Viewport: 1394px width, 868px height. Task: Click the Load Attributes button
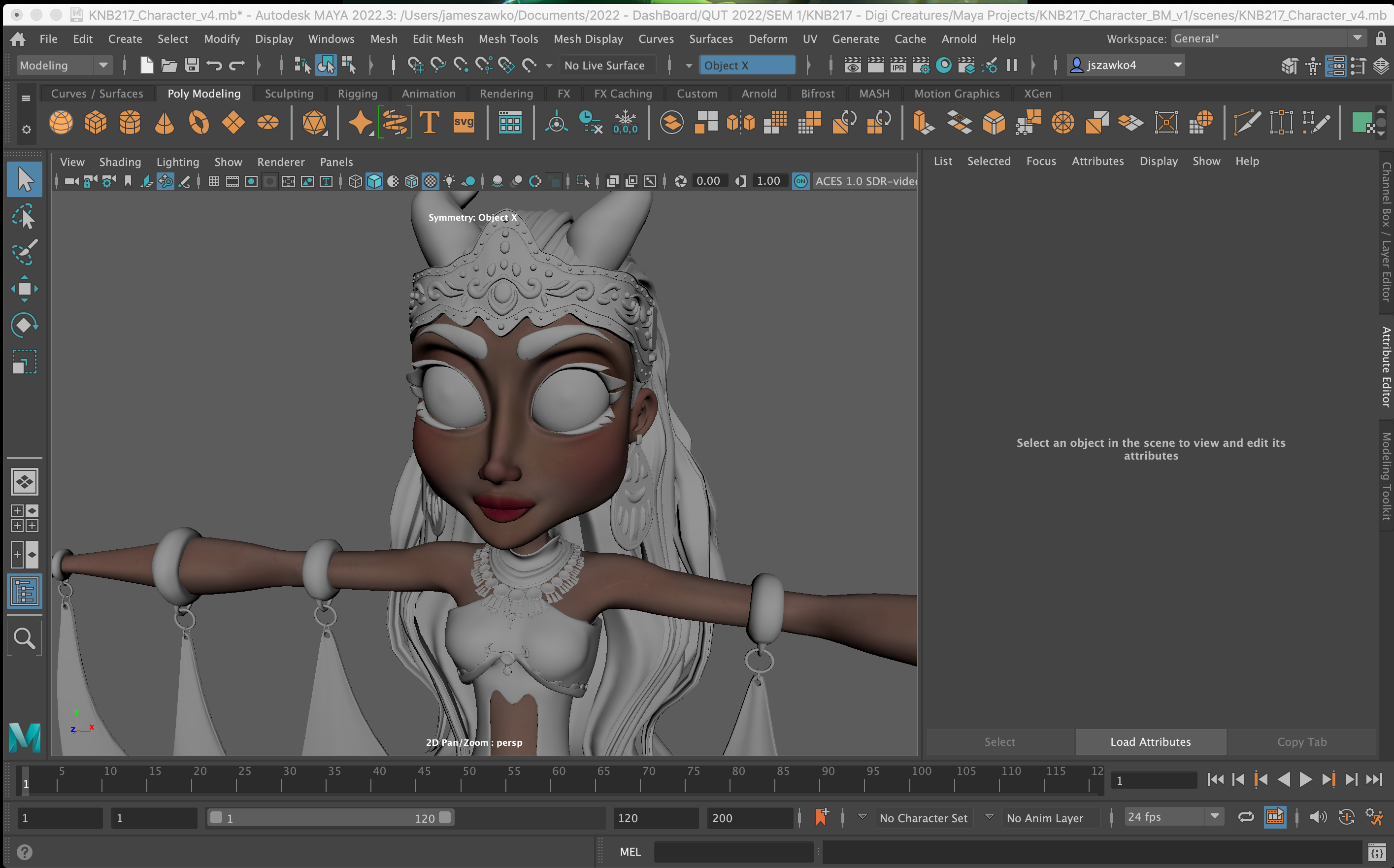tap(1150, 742)
